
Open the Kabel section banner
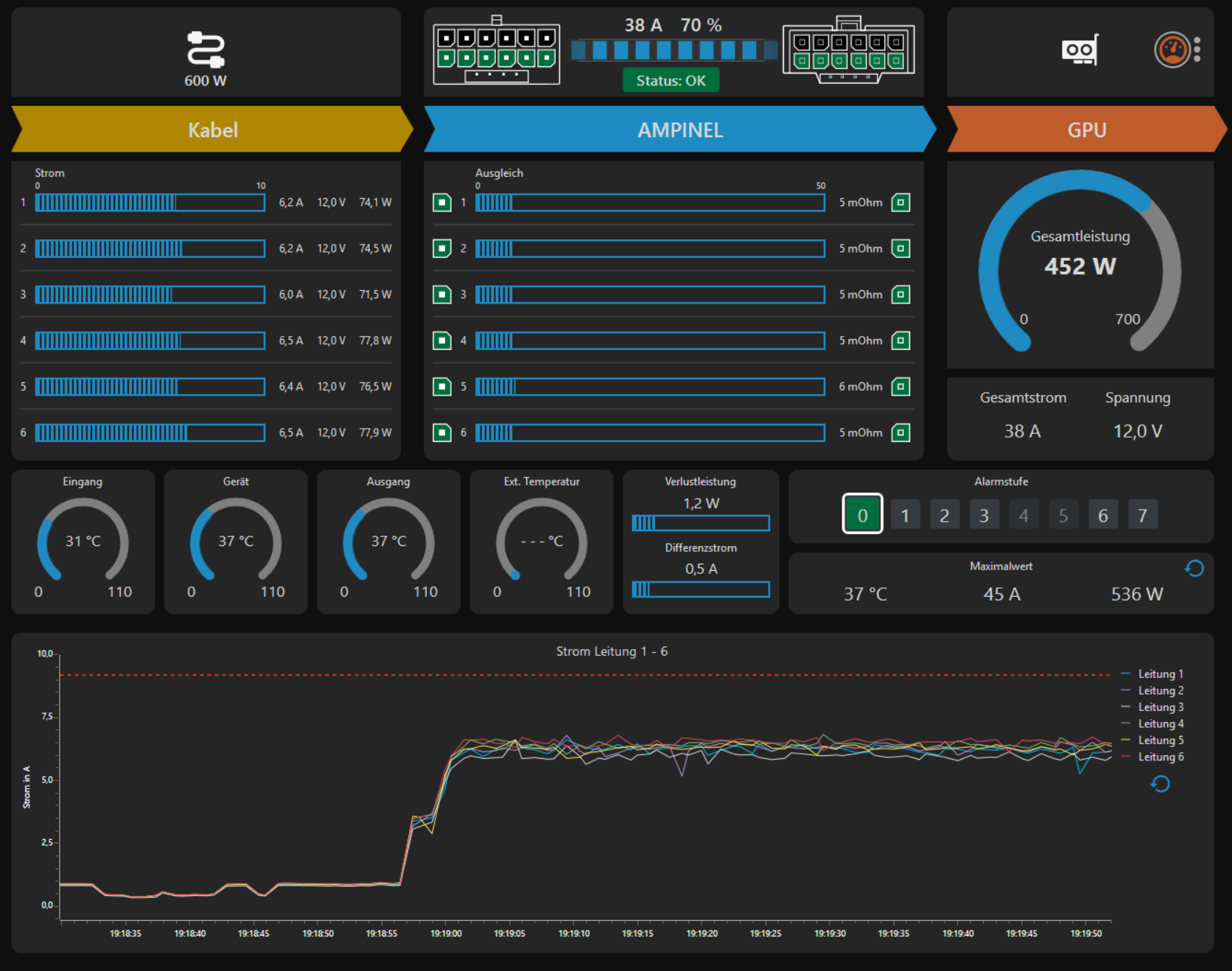pyautogui.click(x=212, y=130)
